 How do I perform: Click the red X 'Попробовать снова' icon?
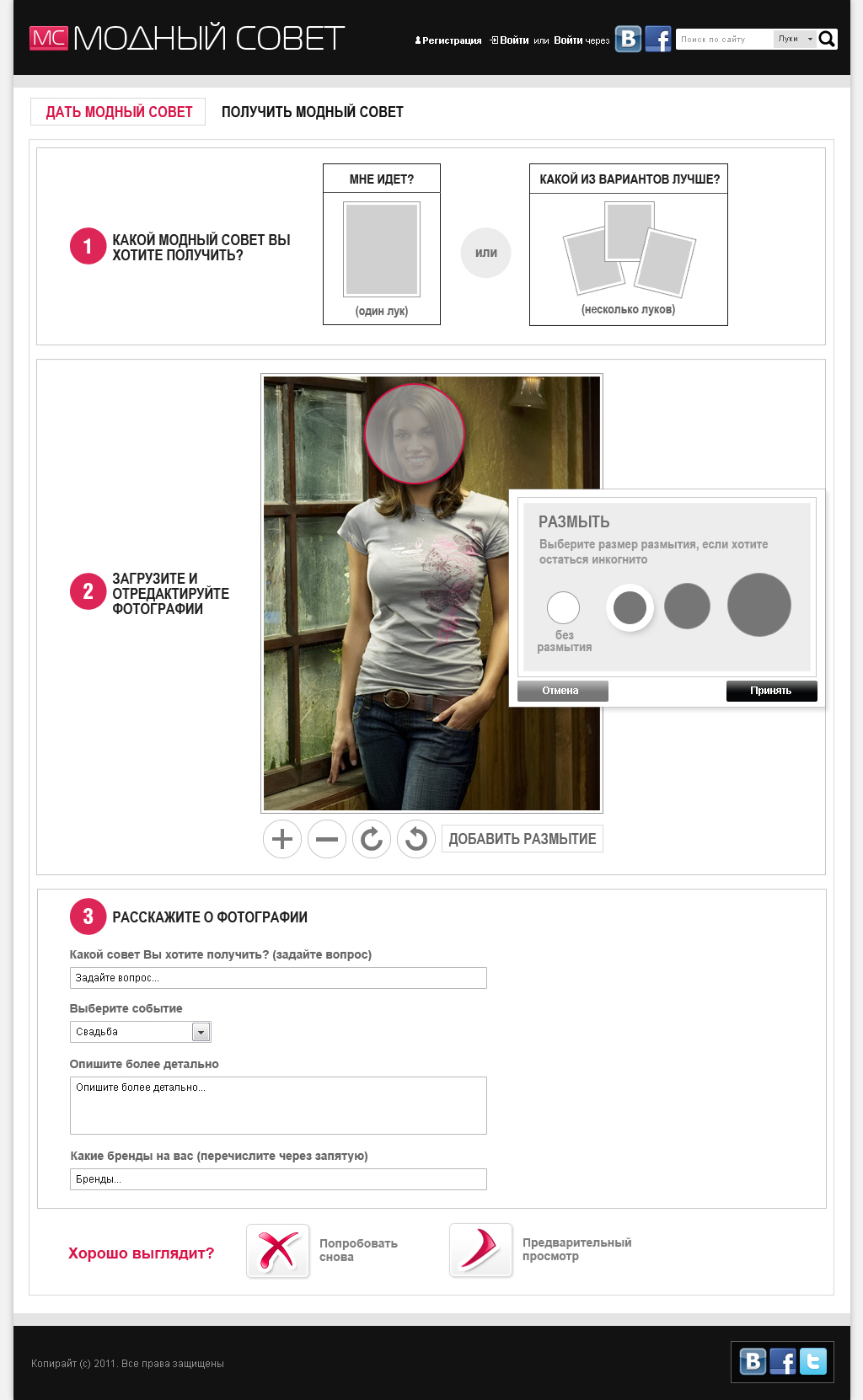pos(278,1250)
